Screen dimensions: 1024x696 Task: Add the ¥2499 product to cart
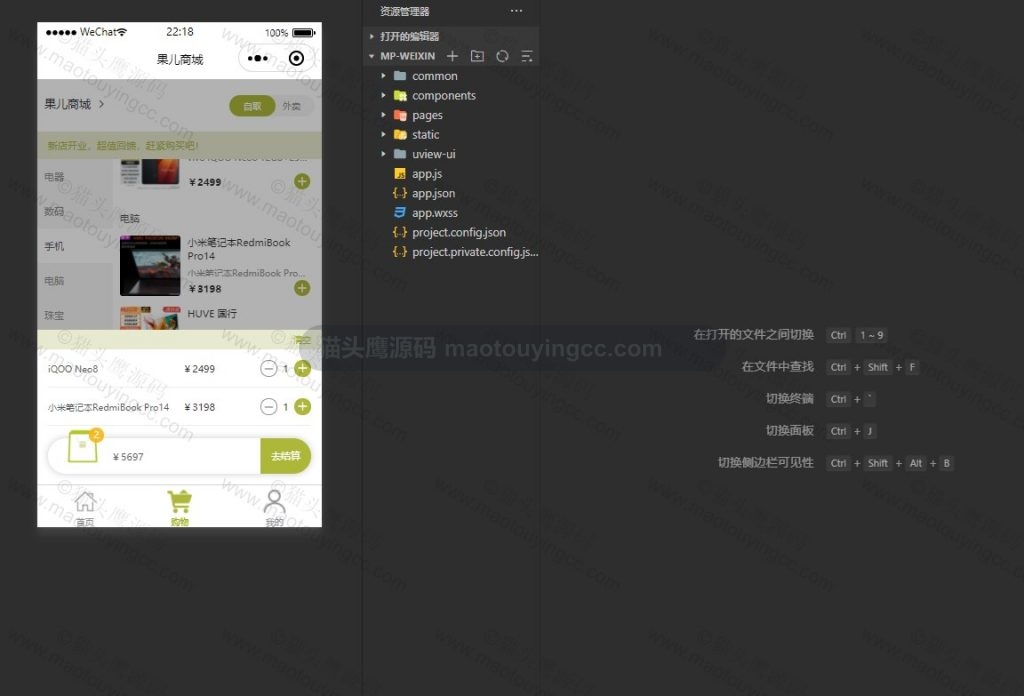[x=302, y=182]
